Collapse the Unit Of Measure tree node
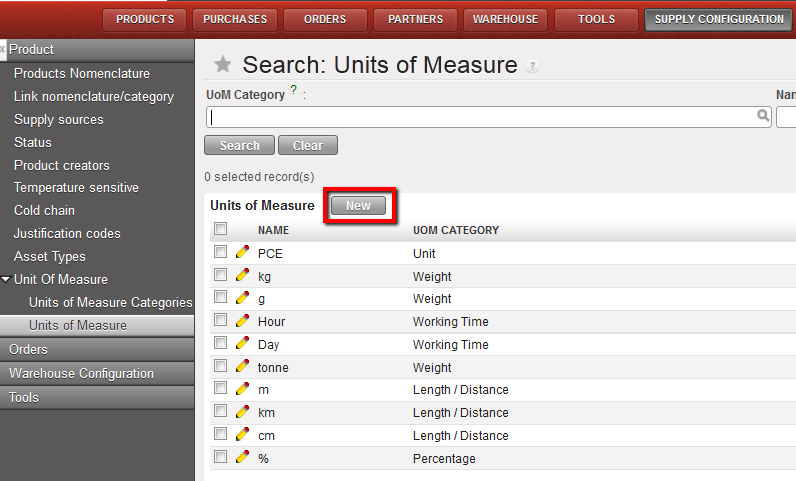This screenshot has height=481, width=796. point(6,280)
